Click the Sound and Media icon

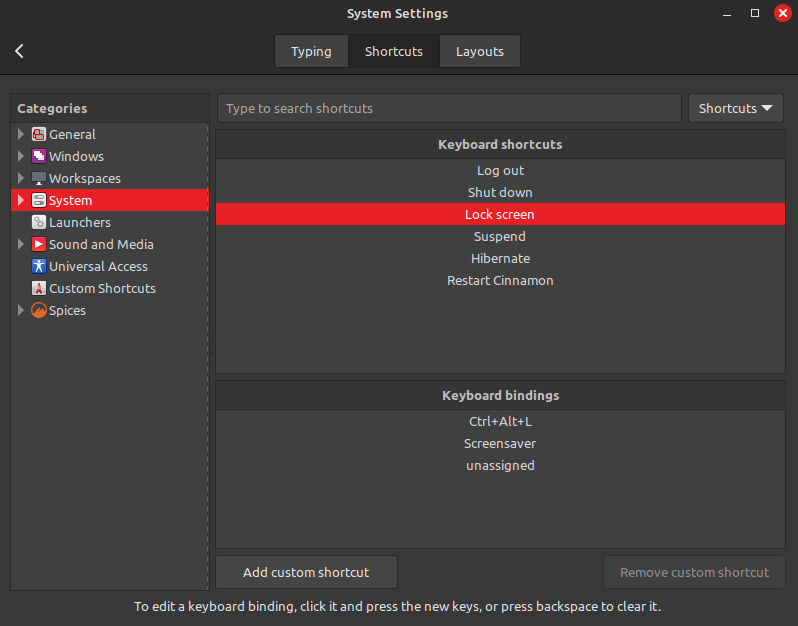[x=39, y=244]
